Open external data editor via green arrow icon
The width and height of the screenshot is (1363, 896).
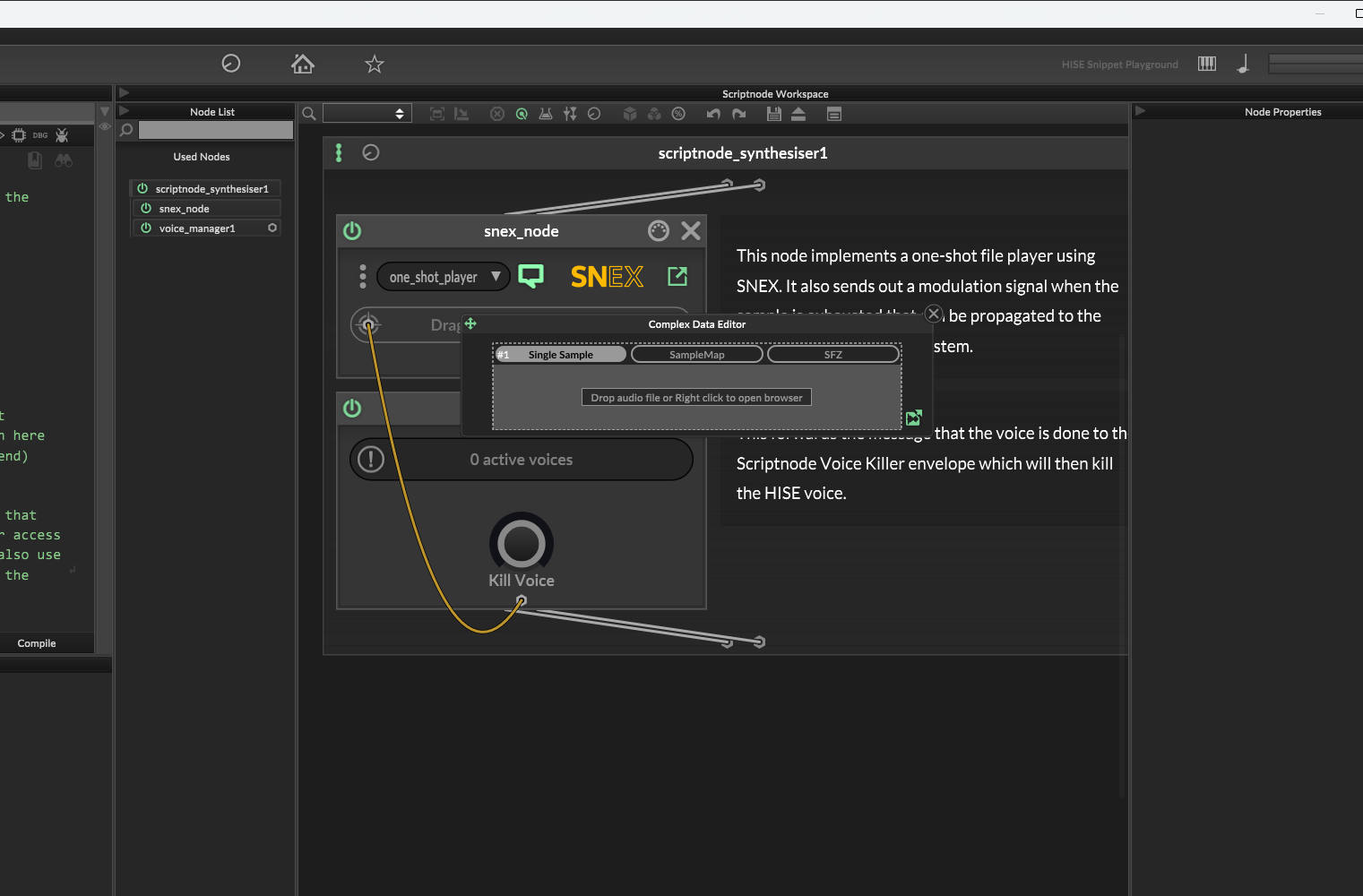tap(677, 276)
